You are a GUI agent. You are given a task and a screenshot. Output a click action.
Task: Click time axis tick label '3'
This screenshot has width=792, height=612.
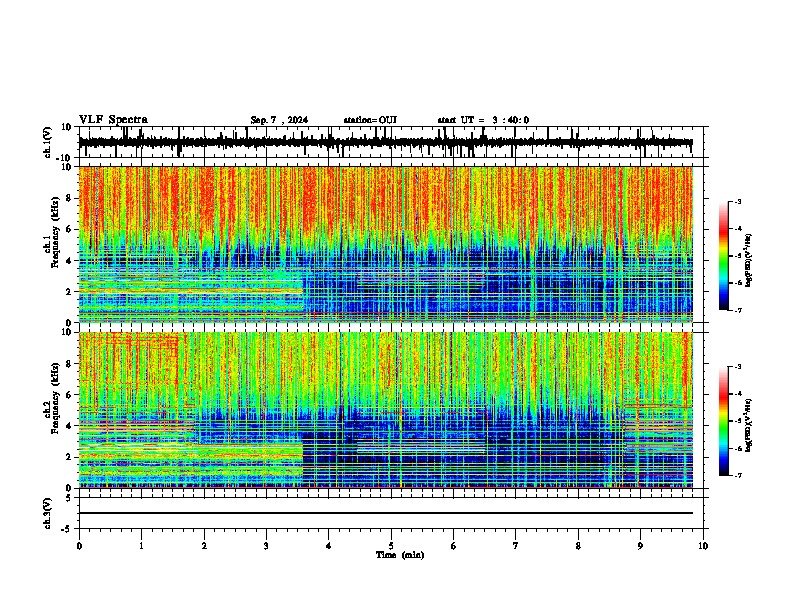pos(266,546)
